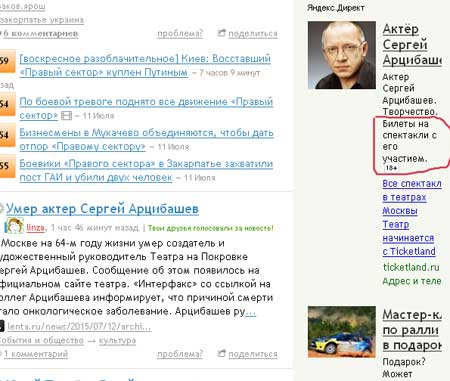
Task: Open the '6 комментариев' comments link
Action: tap(40, 33)
